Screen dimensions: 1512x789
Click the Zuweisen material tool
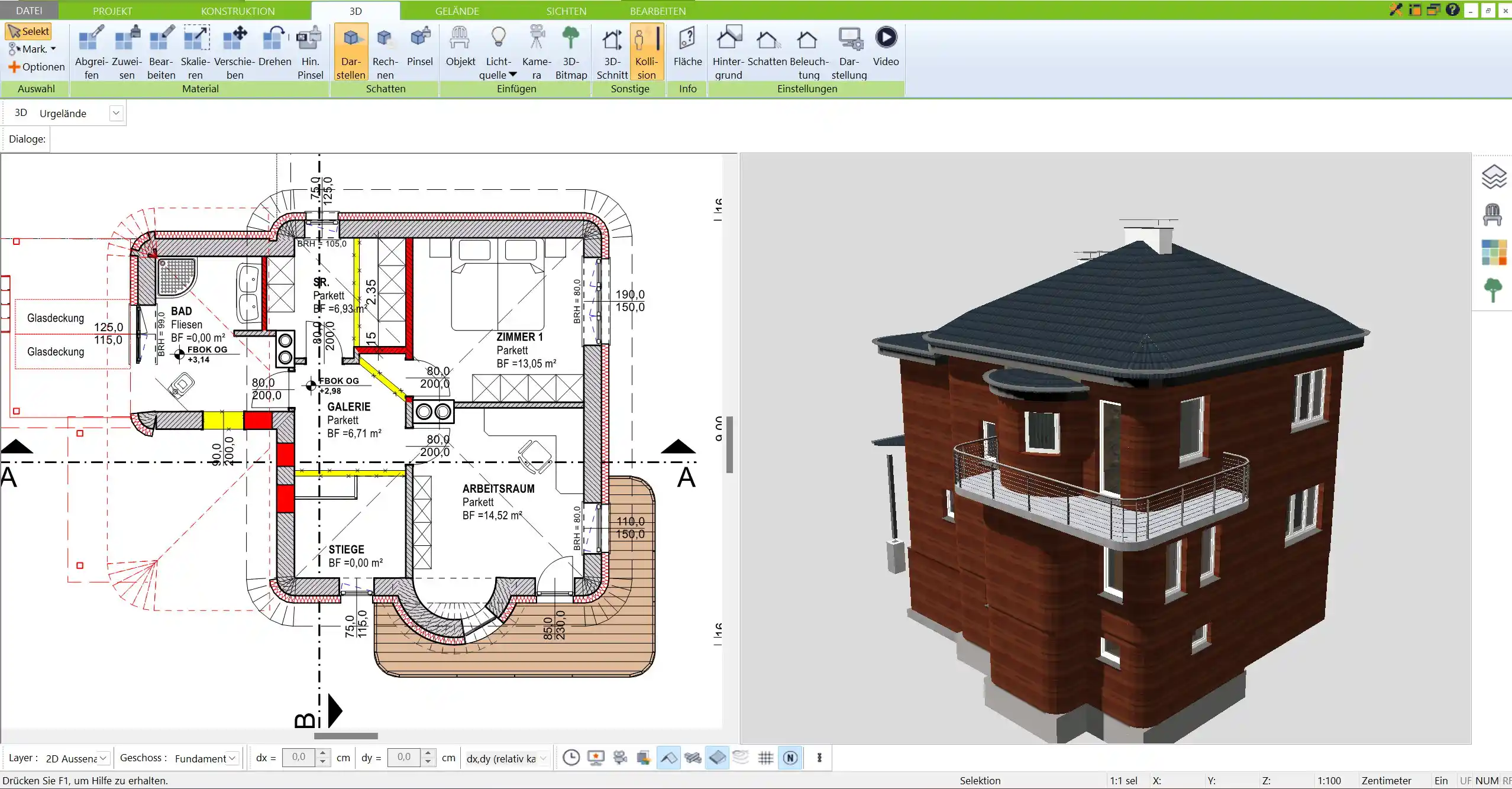(127, 52)
